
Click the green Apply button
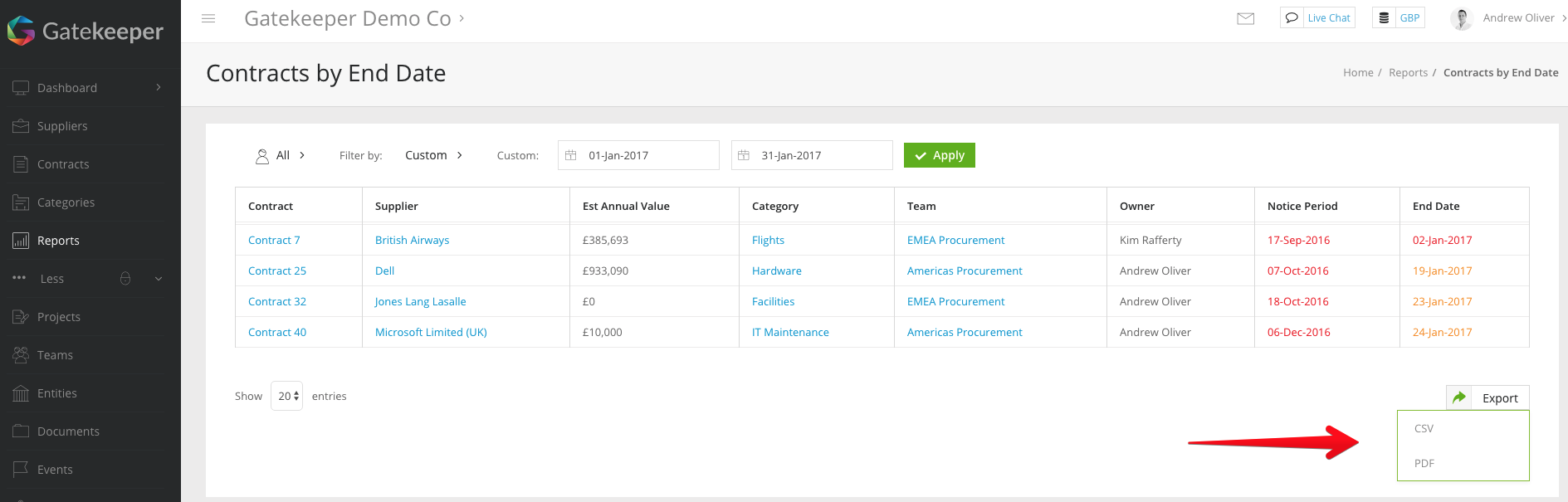coord(940,155)
